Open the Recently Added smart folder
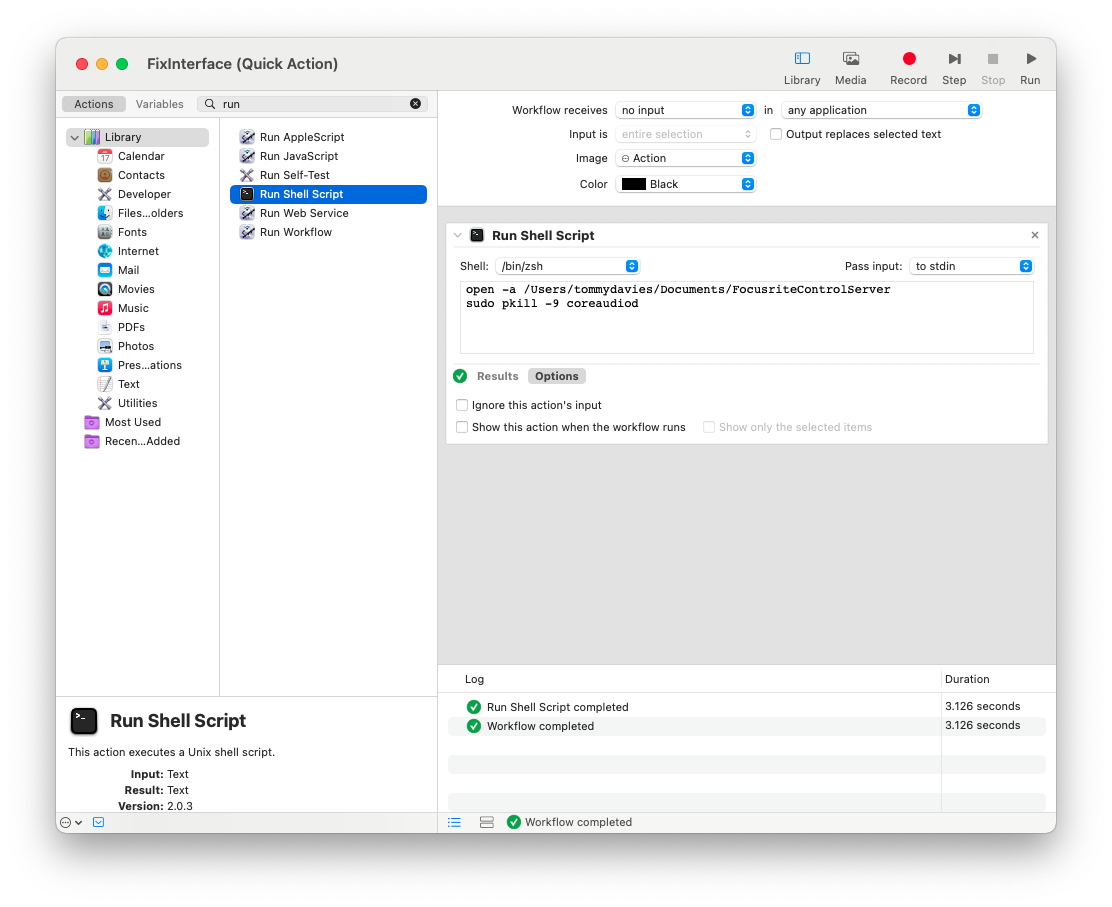Image resolution: width=1112 pixels, height=907 pixels. [x=142, y=441]
